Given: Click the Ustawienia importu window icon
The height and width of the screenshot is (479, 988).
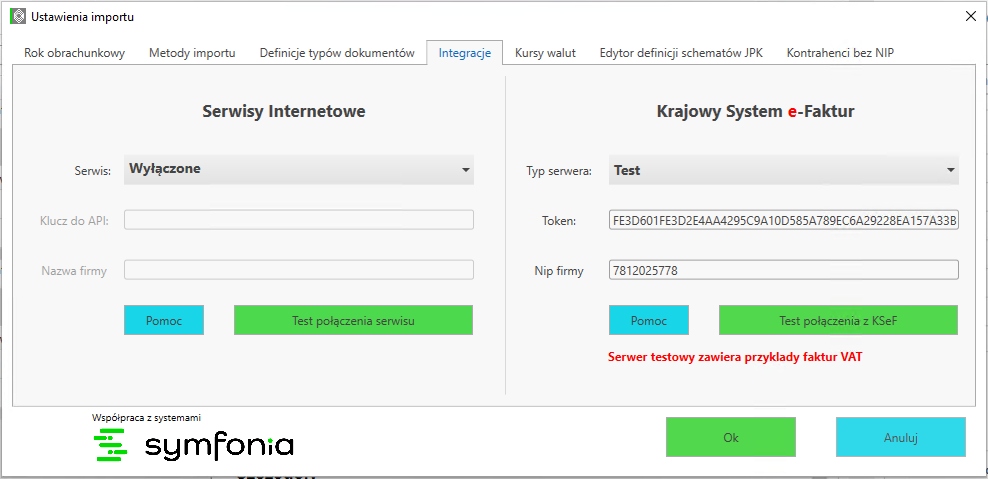Looking at the screenshot, I should 18,16.
